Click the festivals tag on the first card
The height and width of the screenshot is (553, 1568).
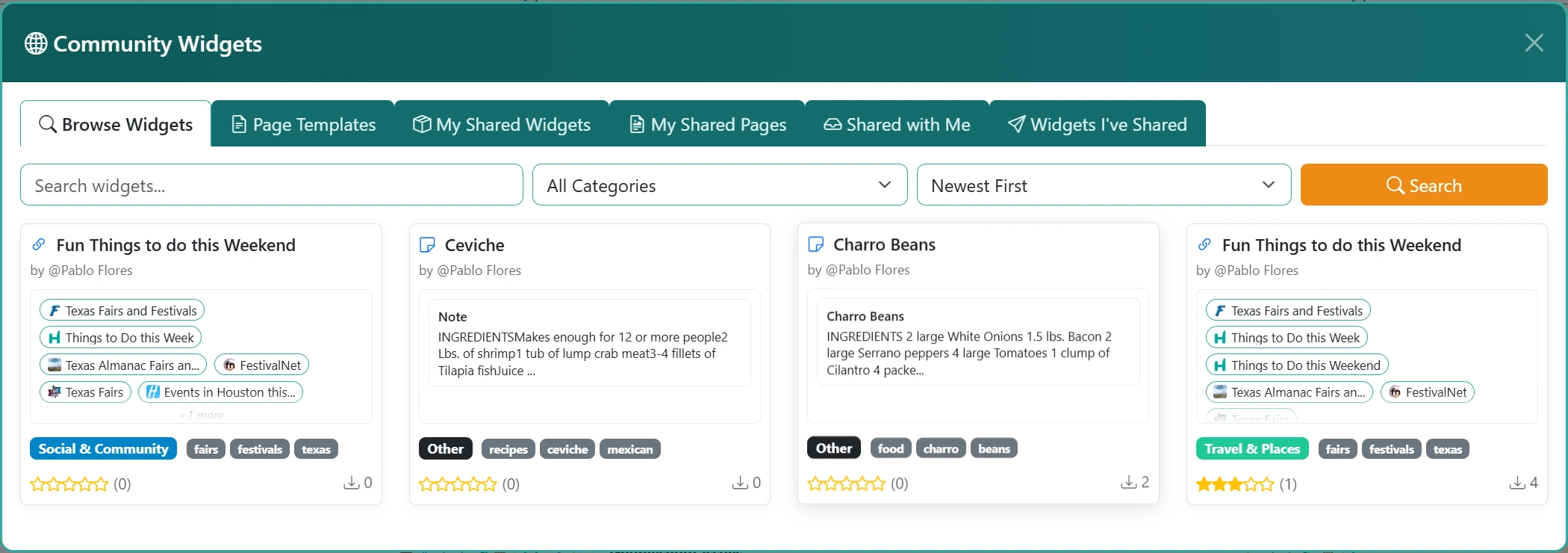[260, 449]
